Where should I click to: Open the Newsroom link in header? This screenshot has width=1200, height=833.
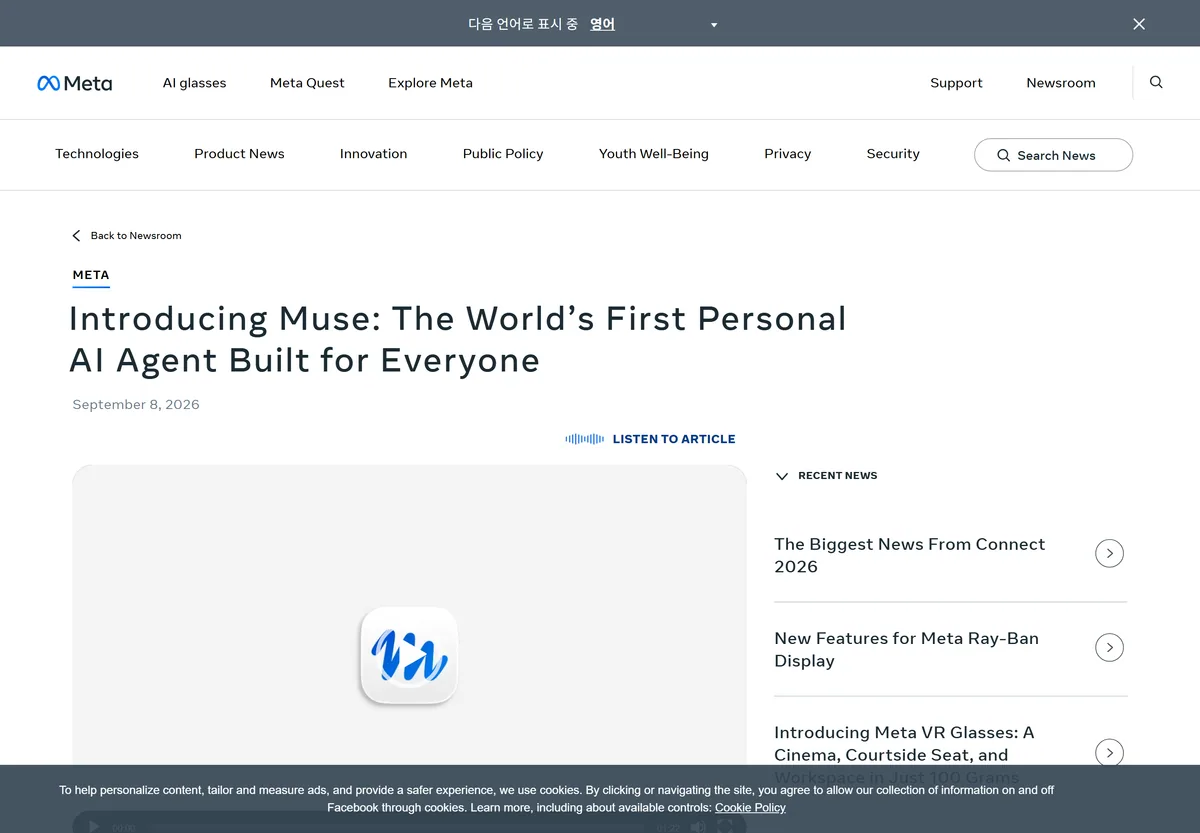1061,83
